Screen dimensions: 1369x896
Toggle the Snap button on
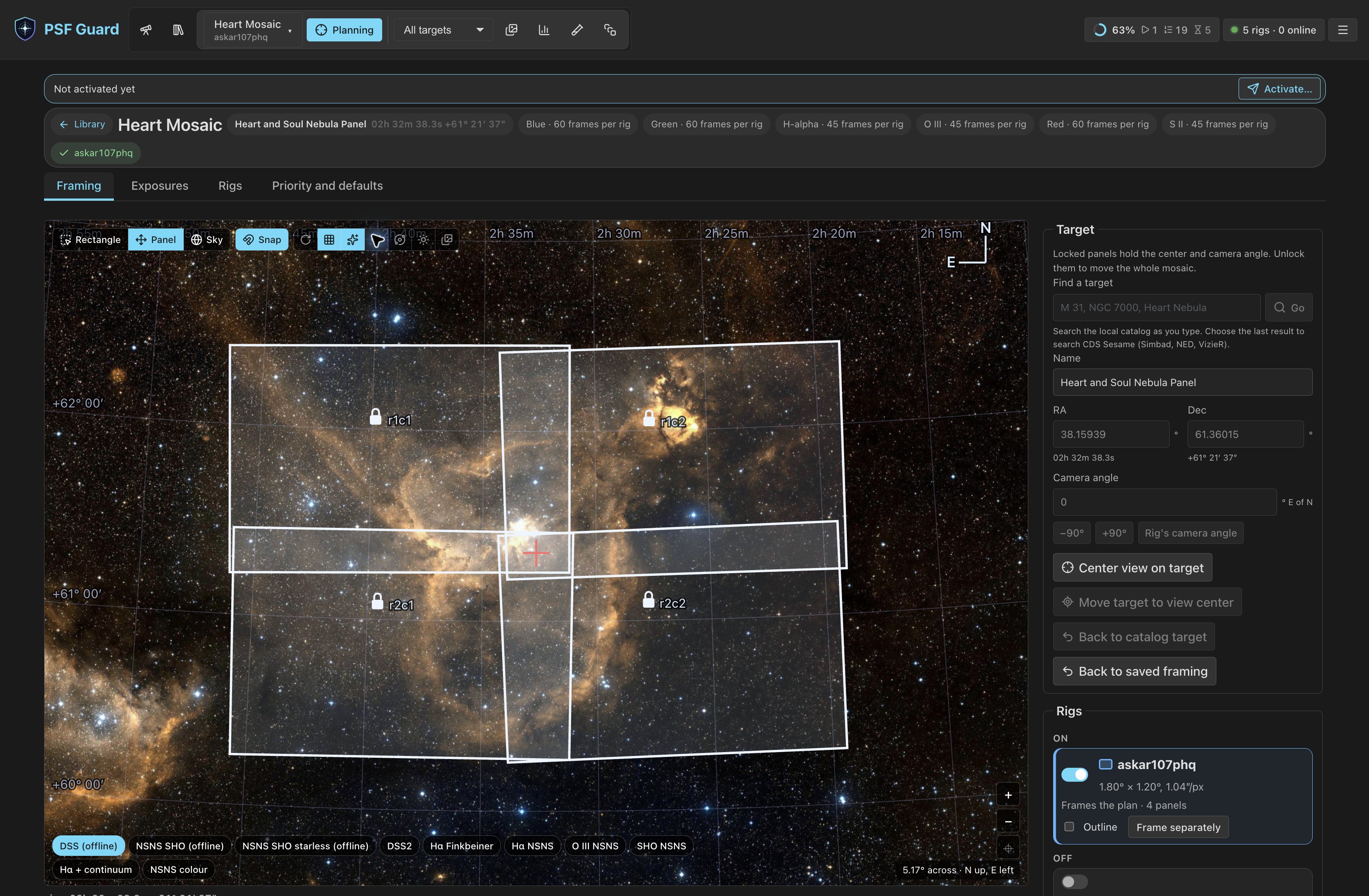(x=262, y=240)
